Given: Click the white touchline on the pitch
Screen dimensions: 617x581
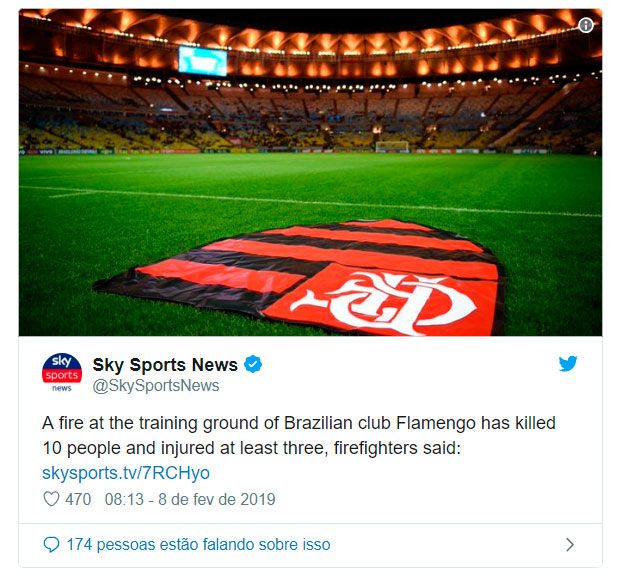Looking at the screenshot, I should (310, 201).
